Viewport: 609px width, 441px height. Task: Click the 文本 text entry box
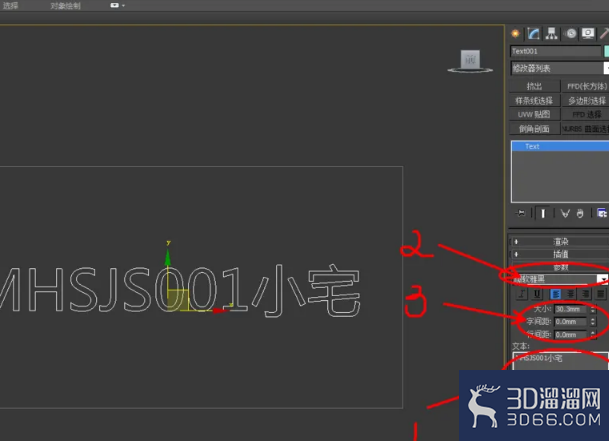[560, 361]
